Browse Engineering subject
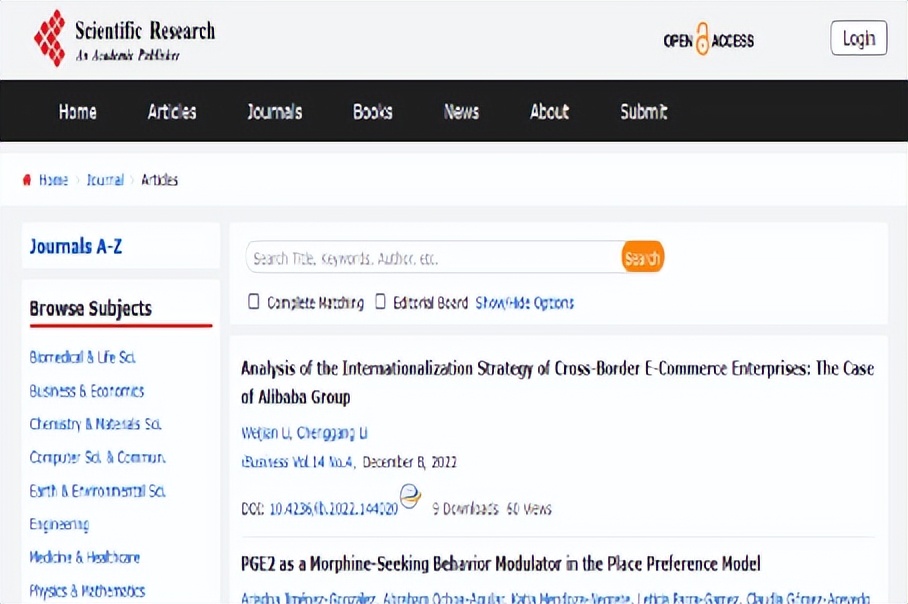Screen dimensions: 908x604 pos(59,525)
